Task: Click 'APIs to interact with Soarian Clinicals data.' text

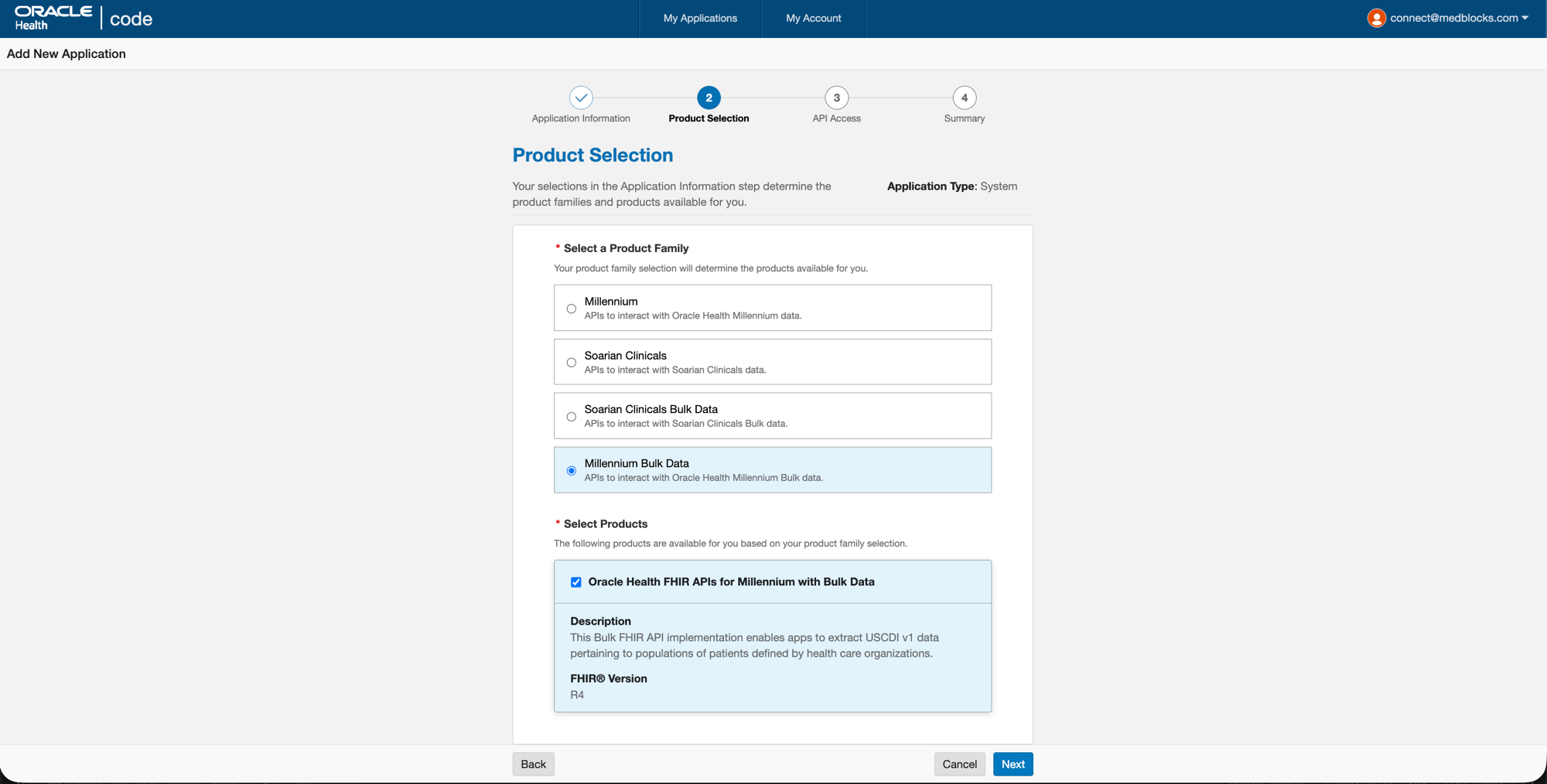Action: coord(675,370)
